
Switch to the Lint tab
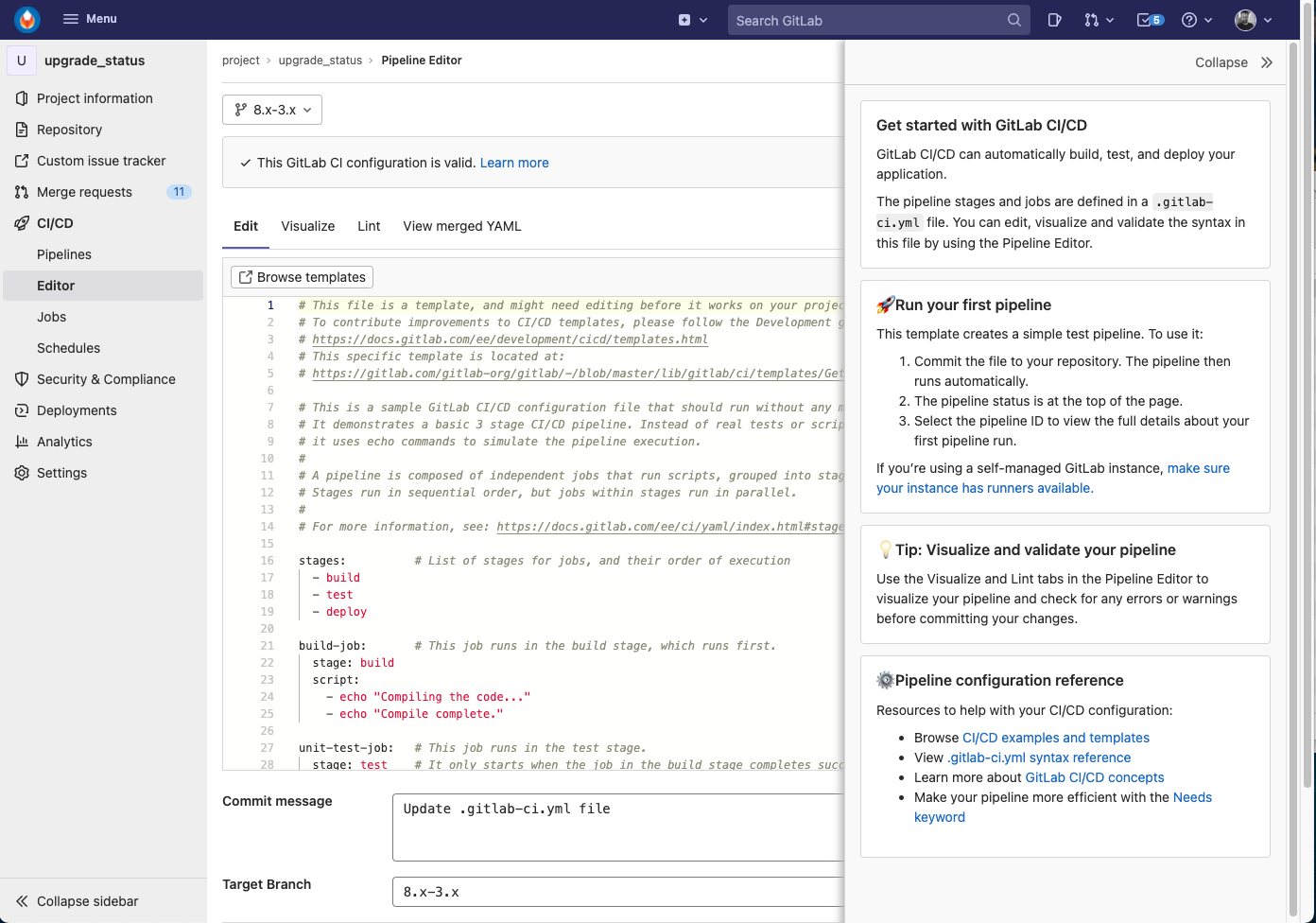pos(369,226)
